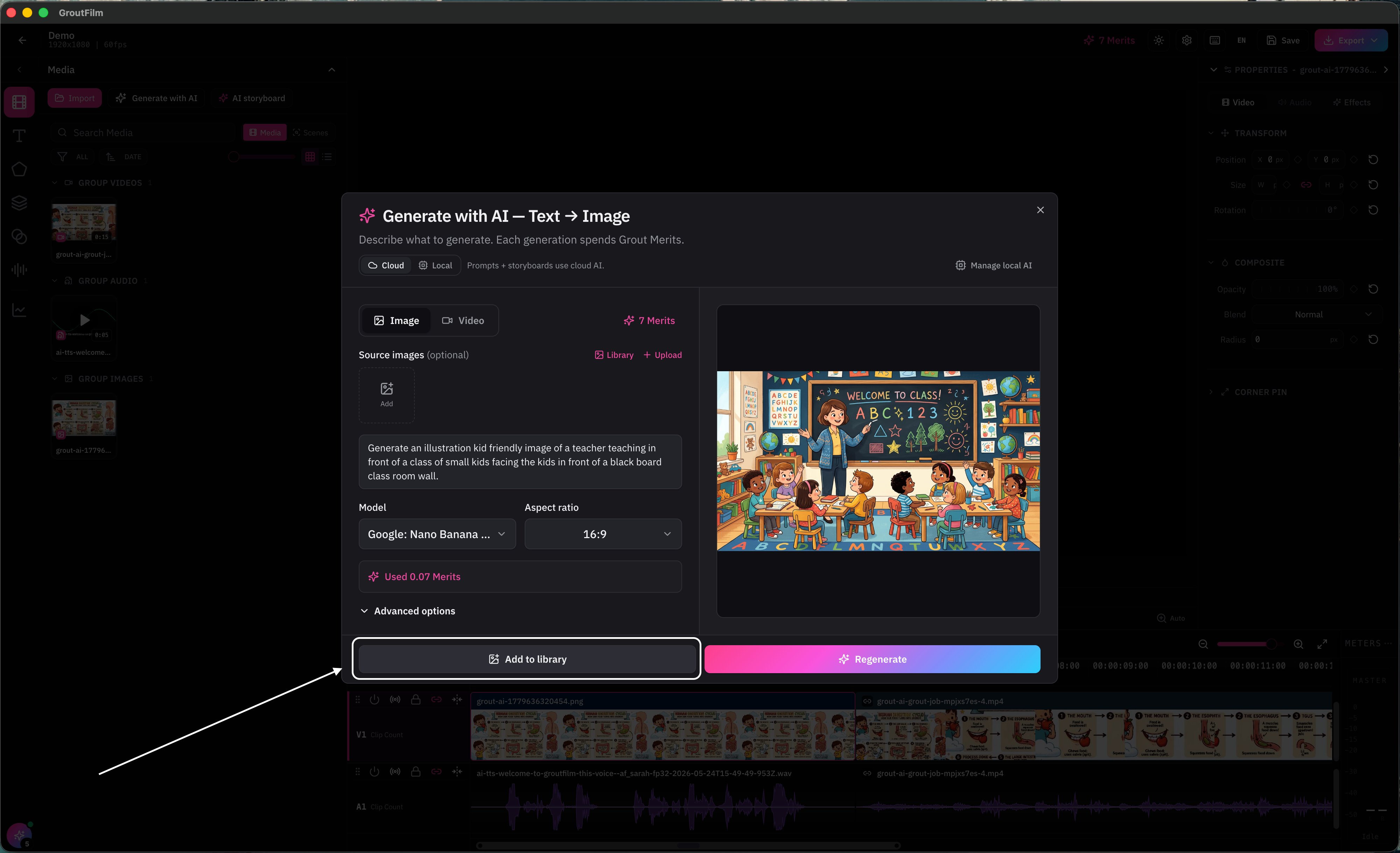Toggle A1 track power button
The height and width of the screenshot is (853, 1400).
[374, 772]
